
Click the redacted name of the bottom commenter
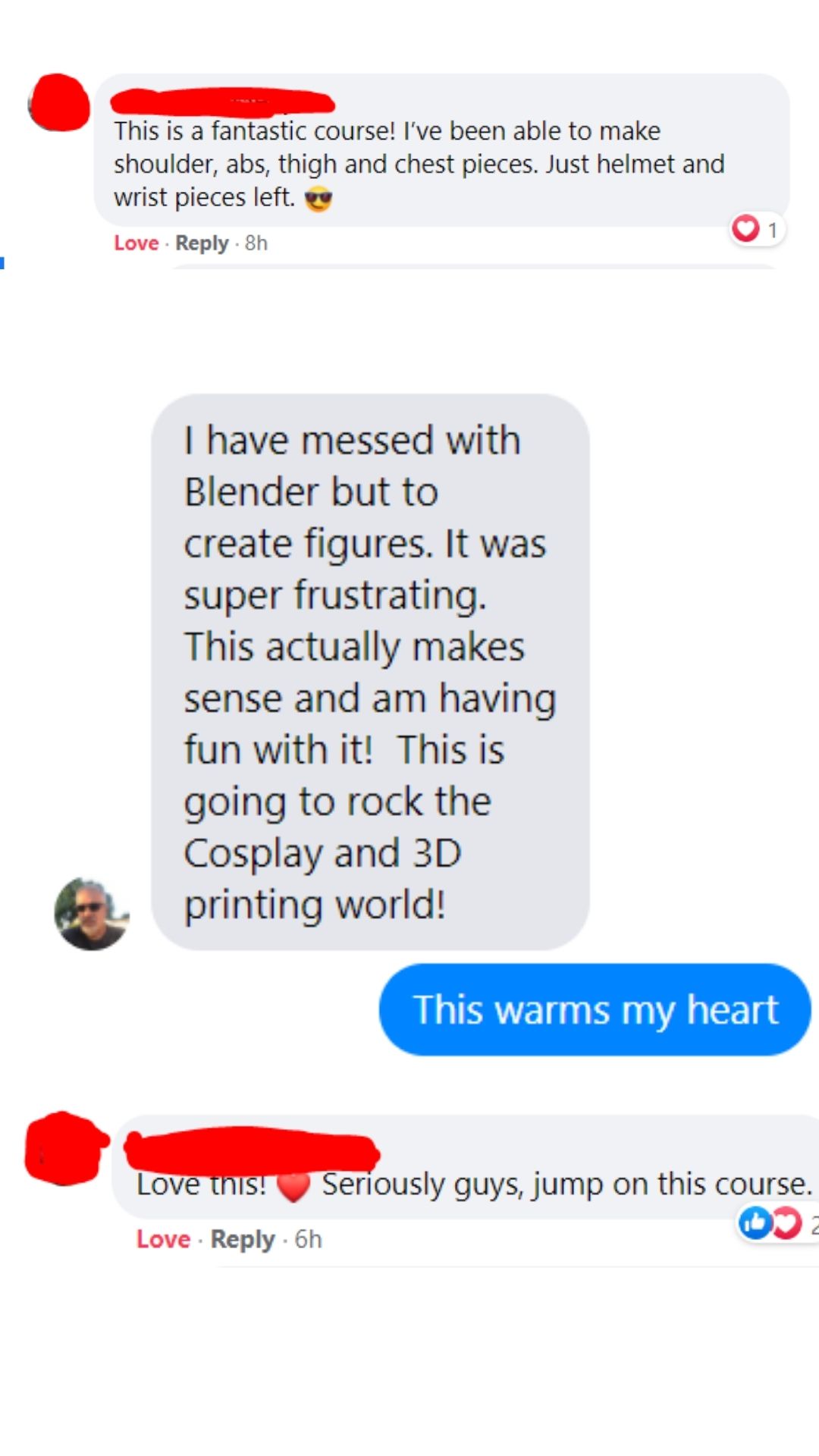[x=252, y=1150]
